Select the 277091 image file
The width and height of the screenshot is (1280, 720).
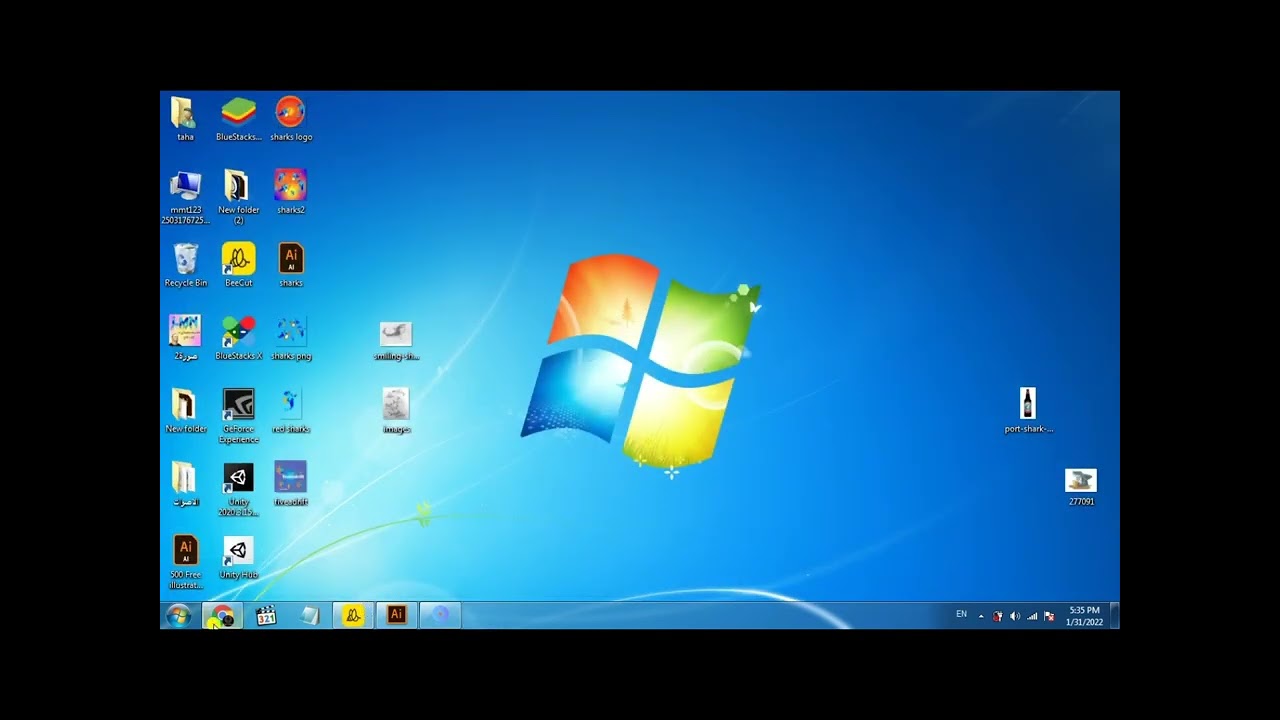tap(1081, 486)
